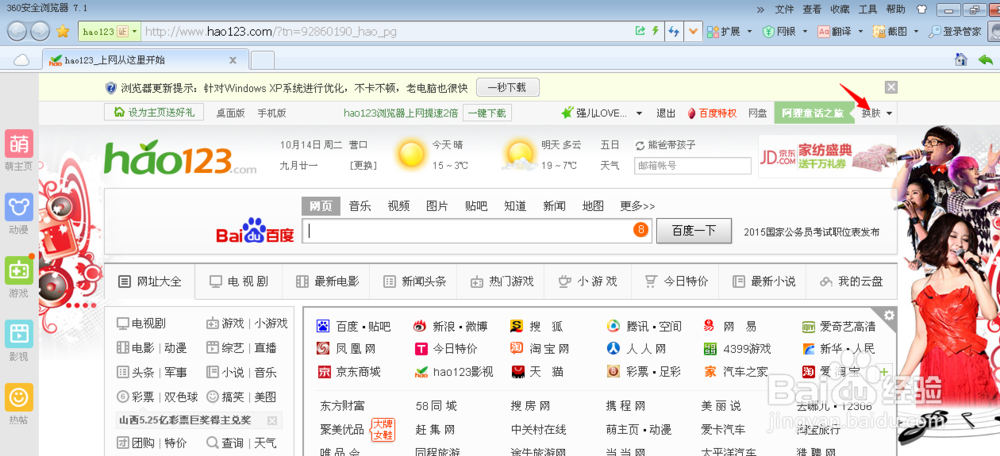Viewport: 1000px width, 456px height.
Task: Click the home icon on tab bar
Action: 960,59
